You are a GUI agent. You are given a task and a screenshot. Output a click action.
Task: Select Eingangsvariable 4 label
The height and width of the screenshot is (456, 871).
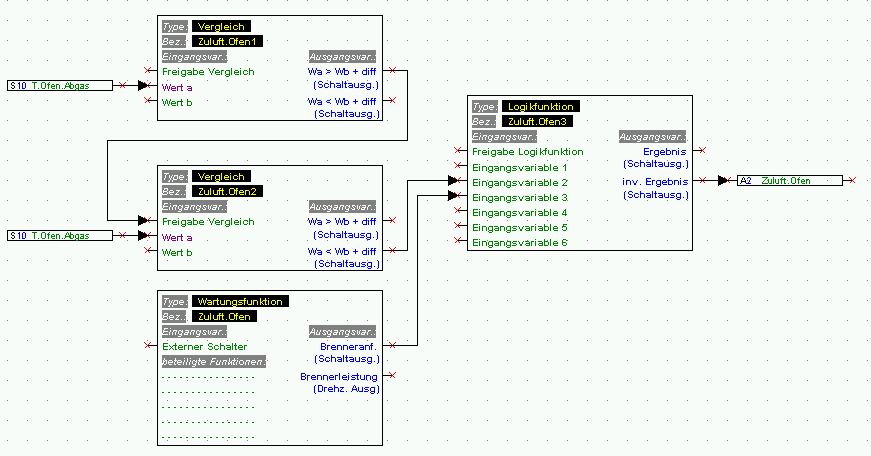(x=519, y=213)
